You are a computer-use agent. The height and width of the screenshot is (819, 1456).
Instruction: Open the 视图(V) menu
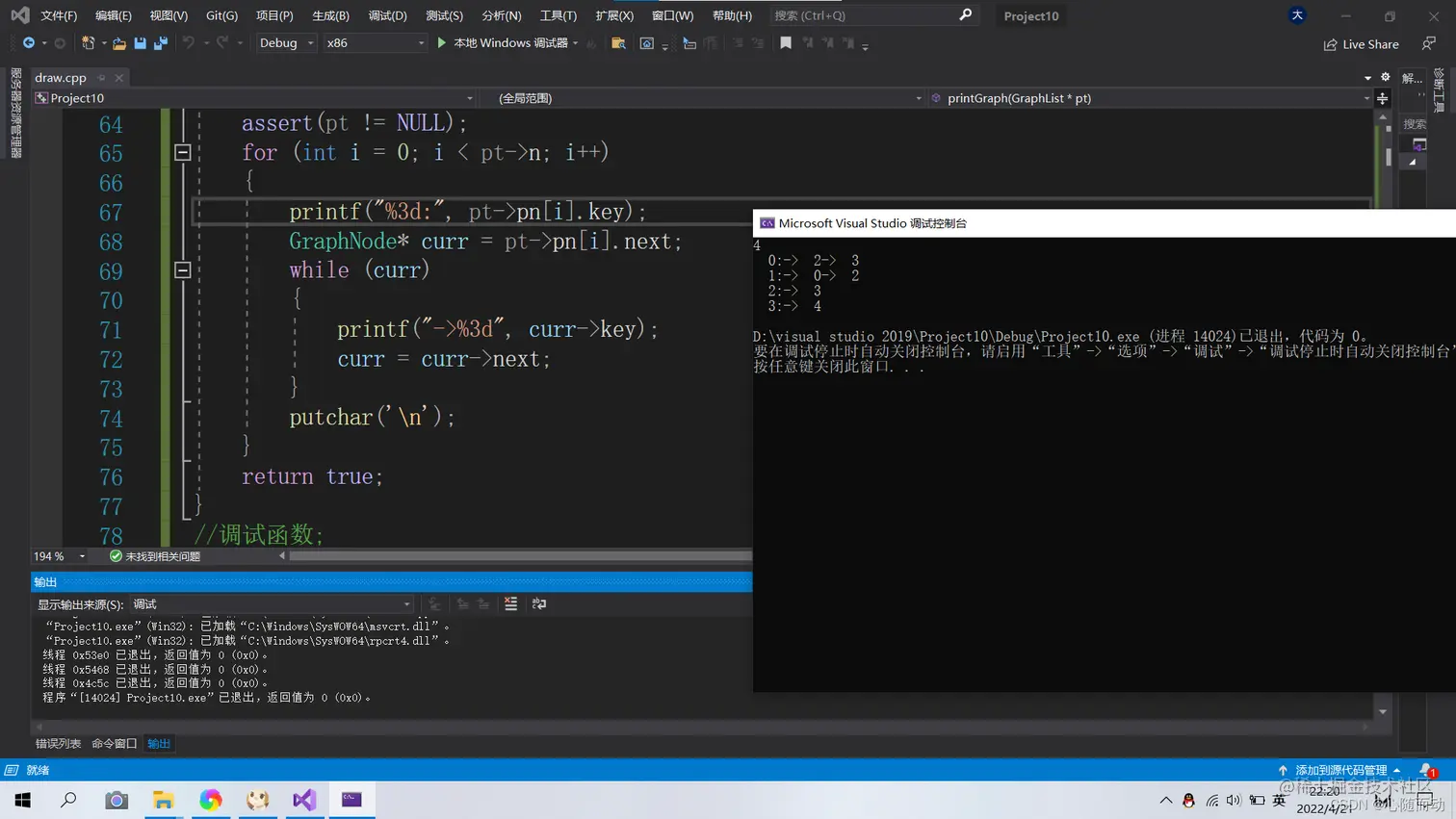[x=169, y=15]
